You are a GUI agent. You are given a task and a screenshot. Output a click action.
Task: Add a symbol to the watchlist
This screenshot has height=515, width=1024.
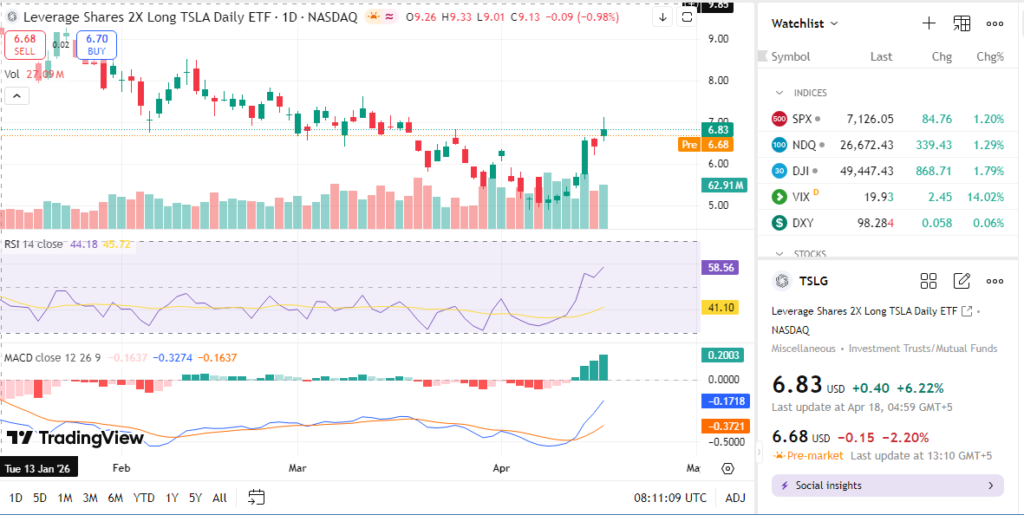[x=928, y=23]
